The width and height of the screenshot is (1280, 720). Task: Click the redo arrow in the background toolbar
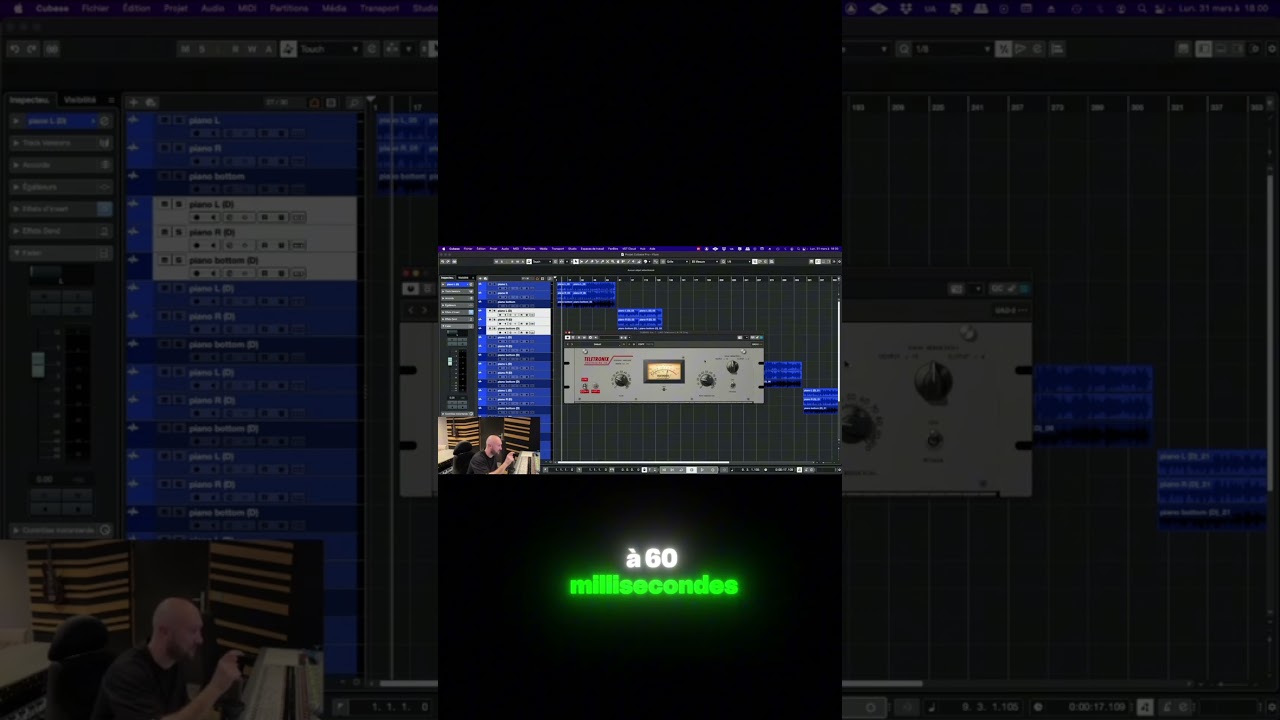point(31,49)
